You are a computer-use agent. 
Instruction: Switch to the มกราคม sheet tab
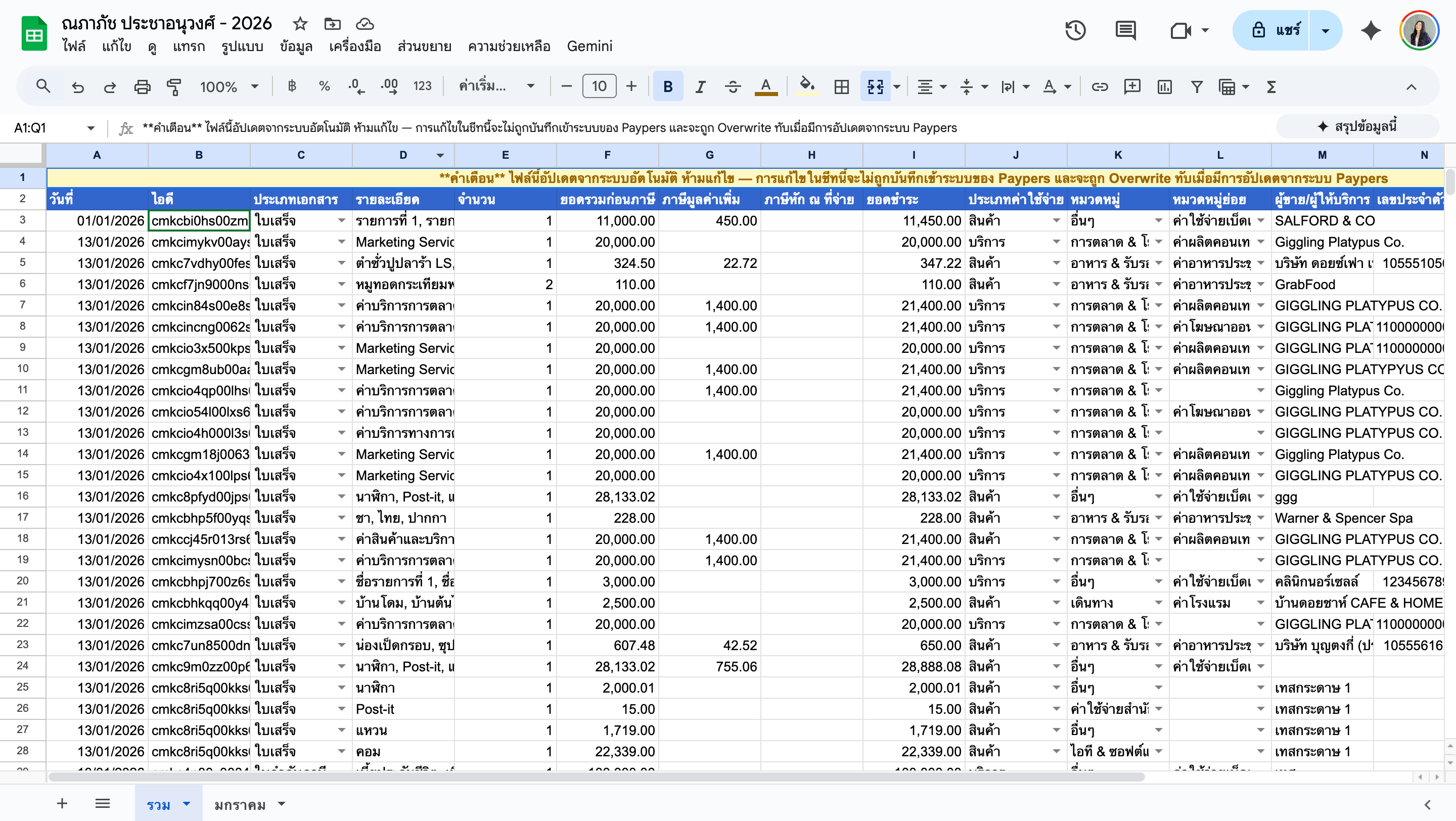[x=249, y=804]
